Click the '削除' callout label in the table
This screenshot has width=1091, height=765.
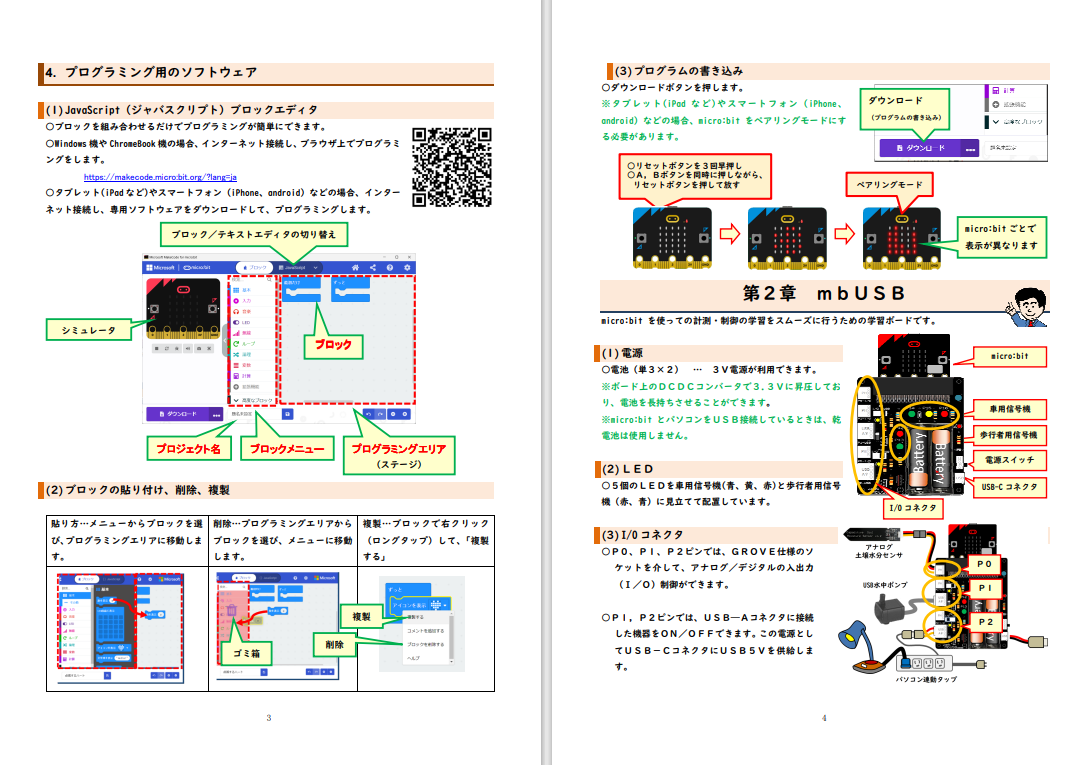(x=335, y=645)
